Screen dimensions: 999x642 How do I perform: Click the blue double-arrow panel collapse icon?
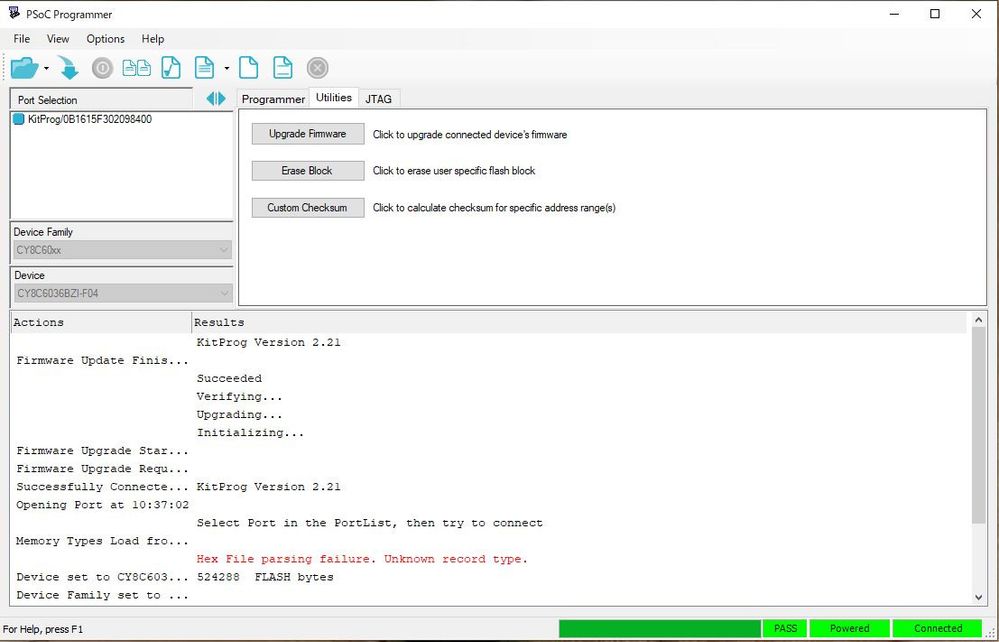(x=216, y=99)
